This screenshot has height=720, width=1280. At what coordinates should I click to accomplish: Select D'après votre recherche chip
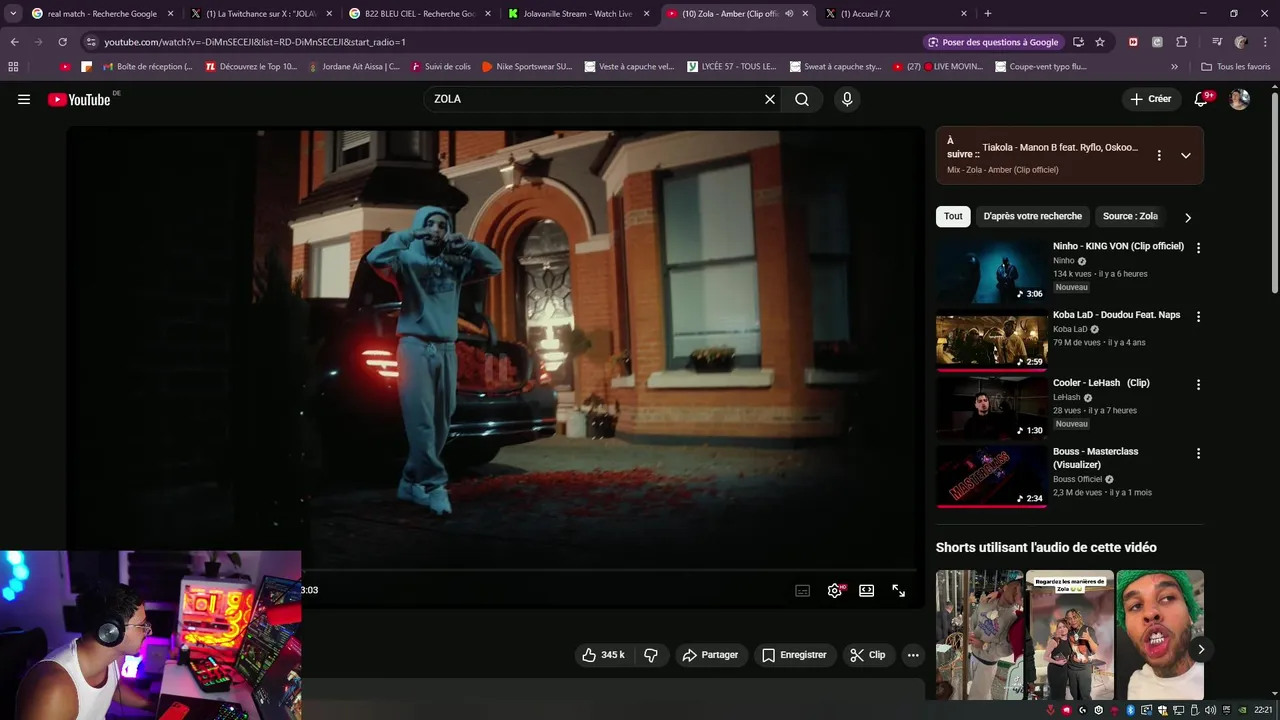click(x=1032, y=216)
